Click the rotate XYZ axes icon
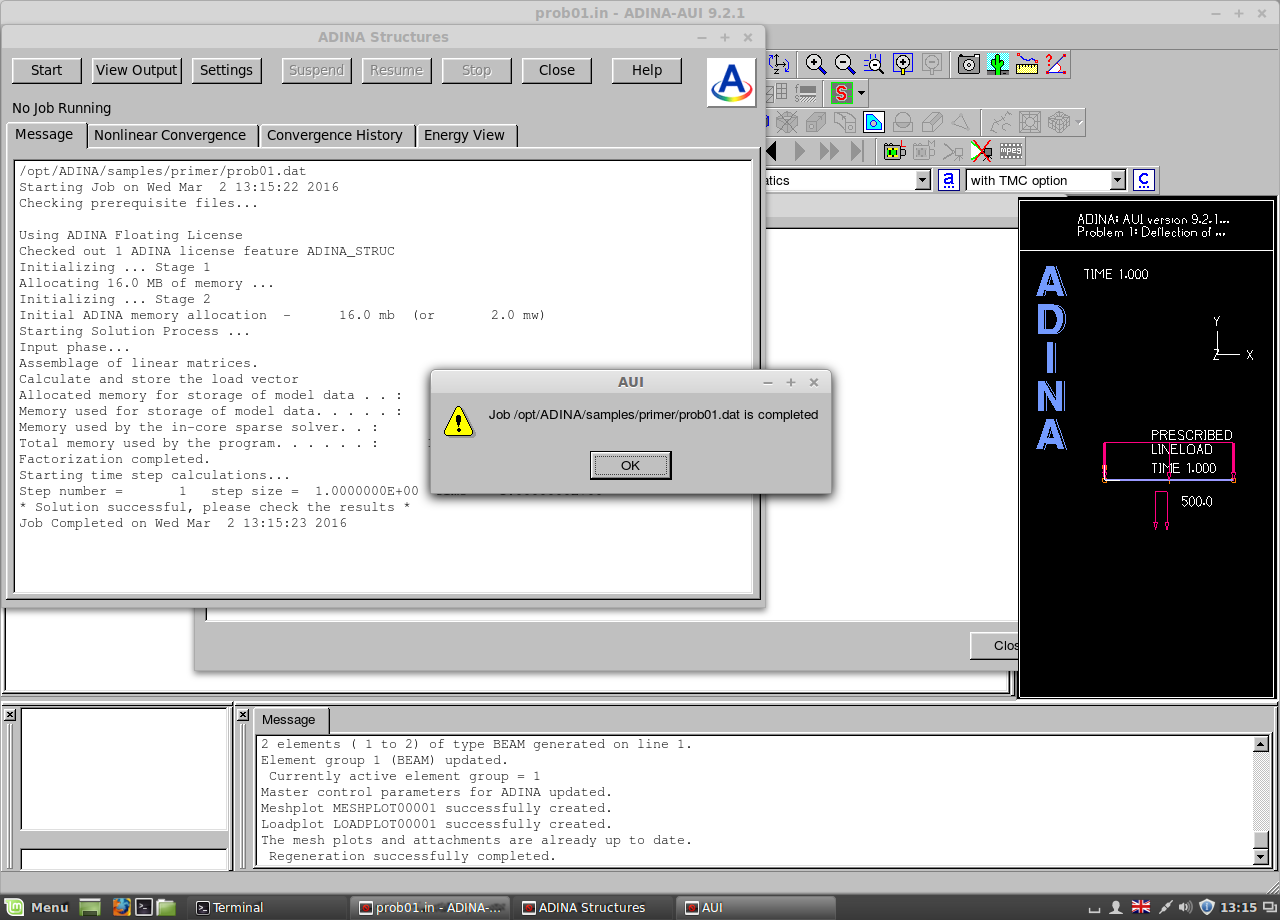The width and height of the screenshot is (1280, 920). 780,65
